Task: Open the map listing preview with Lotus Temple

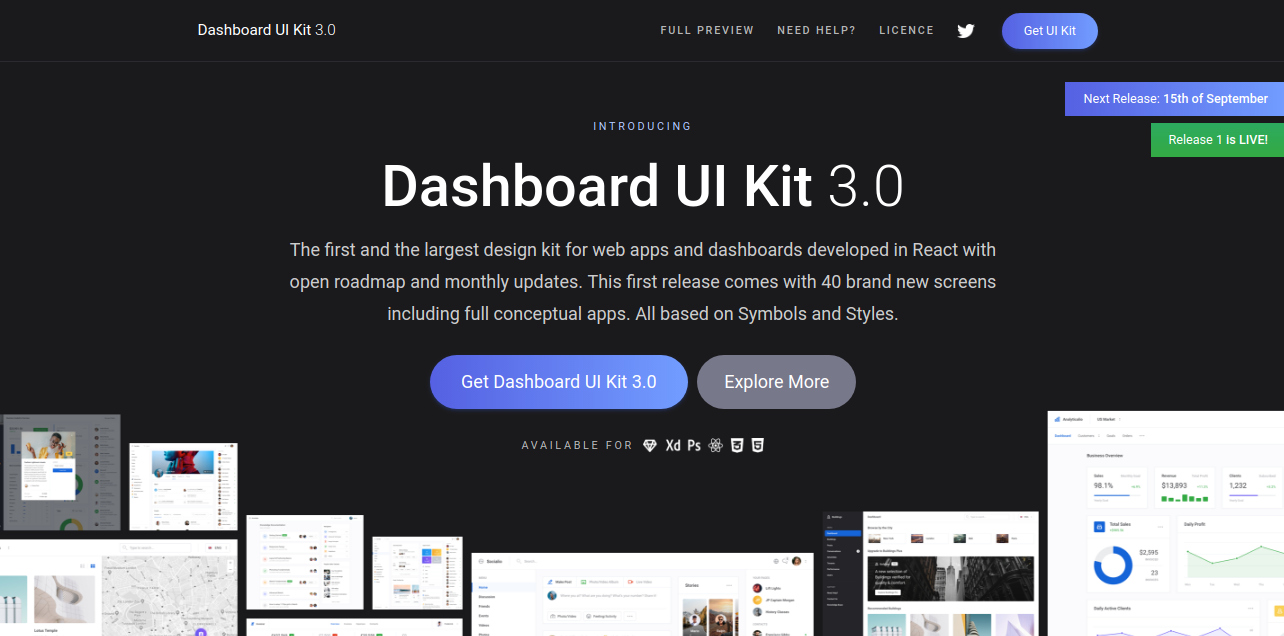Action: pyautogui.click(x=119, y=588)
